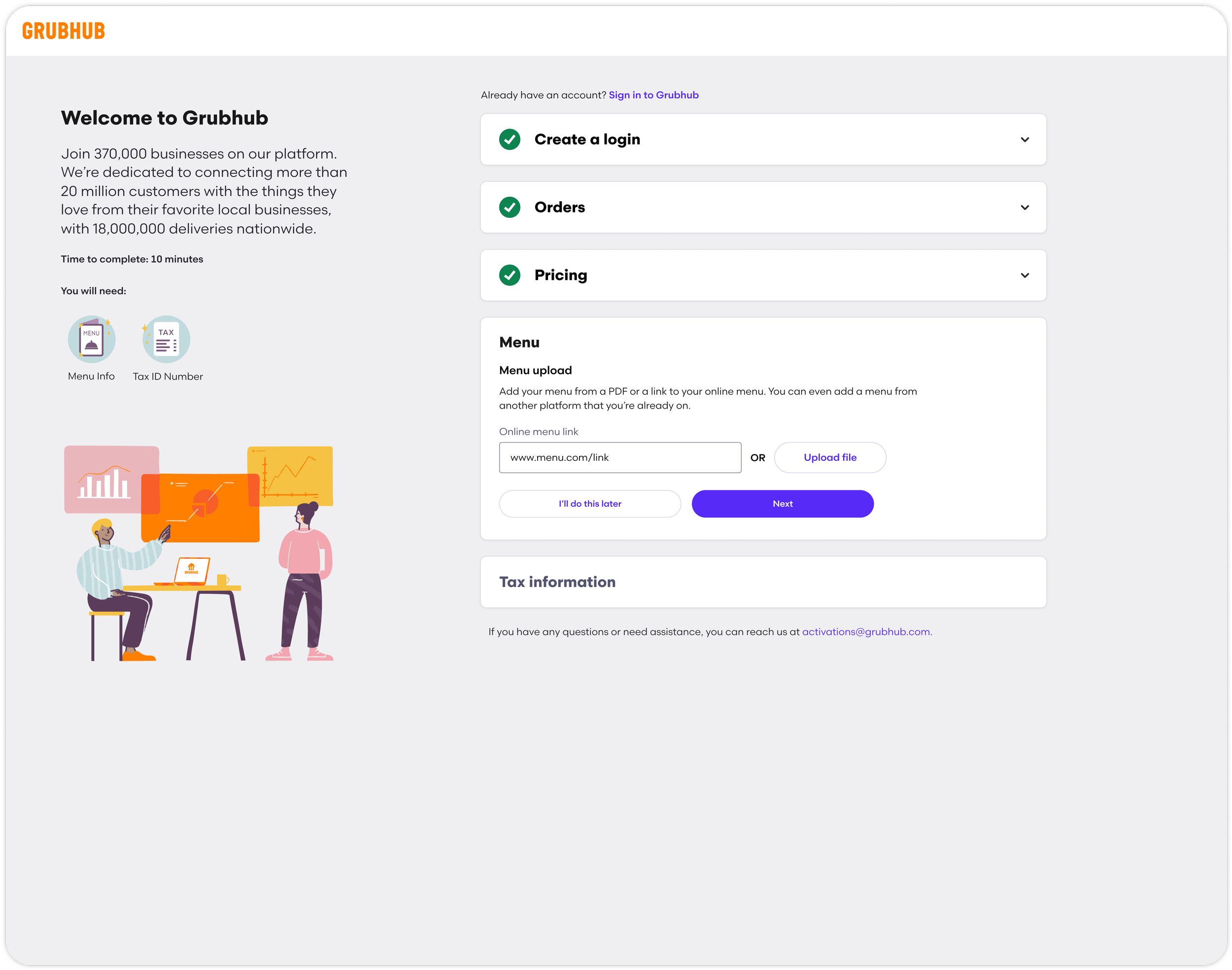Open activations@grubhub.com email link

coord(866,631)
